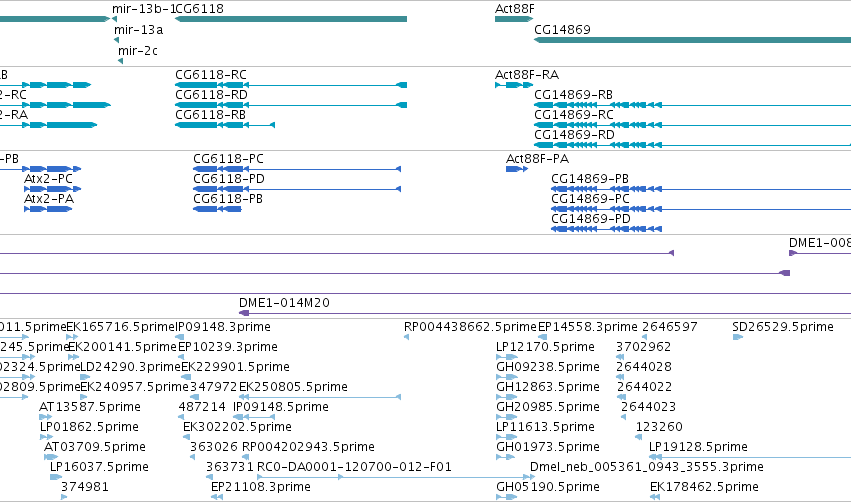Select feature labeled 2644023
This screenshot has height=502, width=851.
[648, 407]
